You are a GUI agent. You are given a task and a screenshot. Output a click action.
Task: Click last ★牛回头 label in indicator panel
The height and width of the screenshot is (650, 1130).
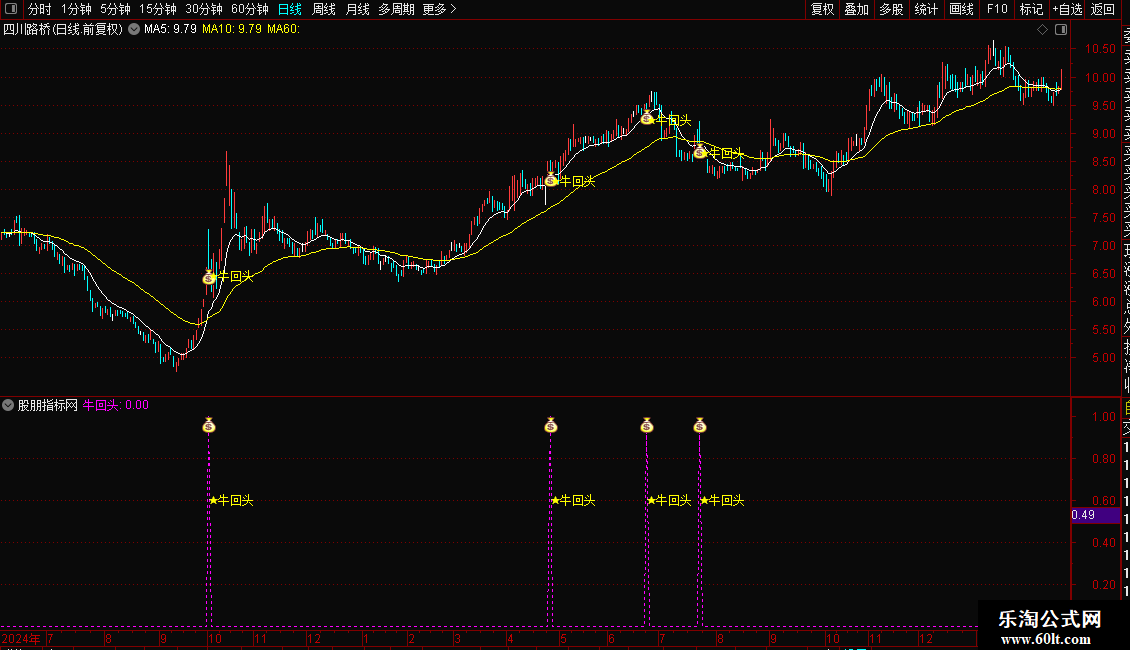click(x=723, y=500)
